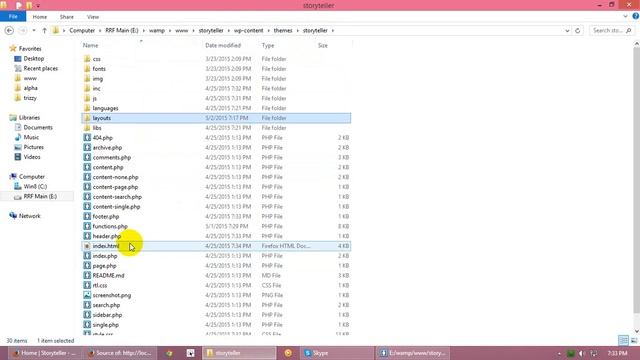Viewport: 640px width, 360px height.
Task: Select the fonts folder icon
Action: point(87,69)
